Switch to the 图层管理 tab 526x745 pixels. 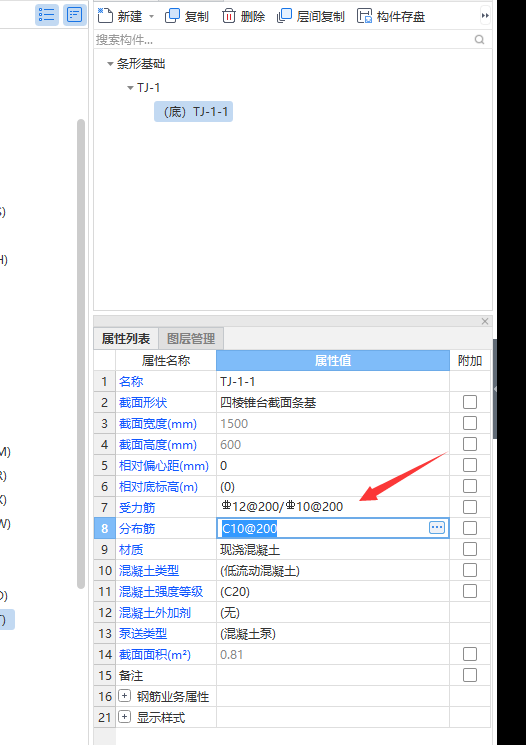point(191,338)
